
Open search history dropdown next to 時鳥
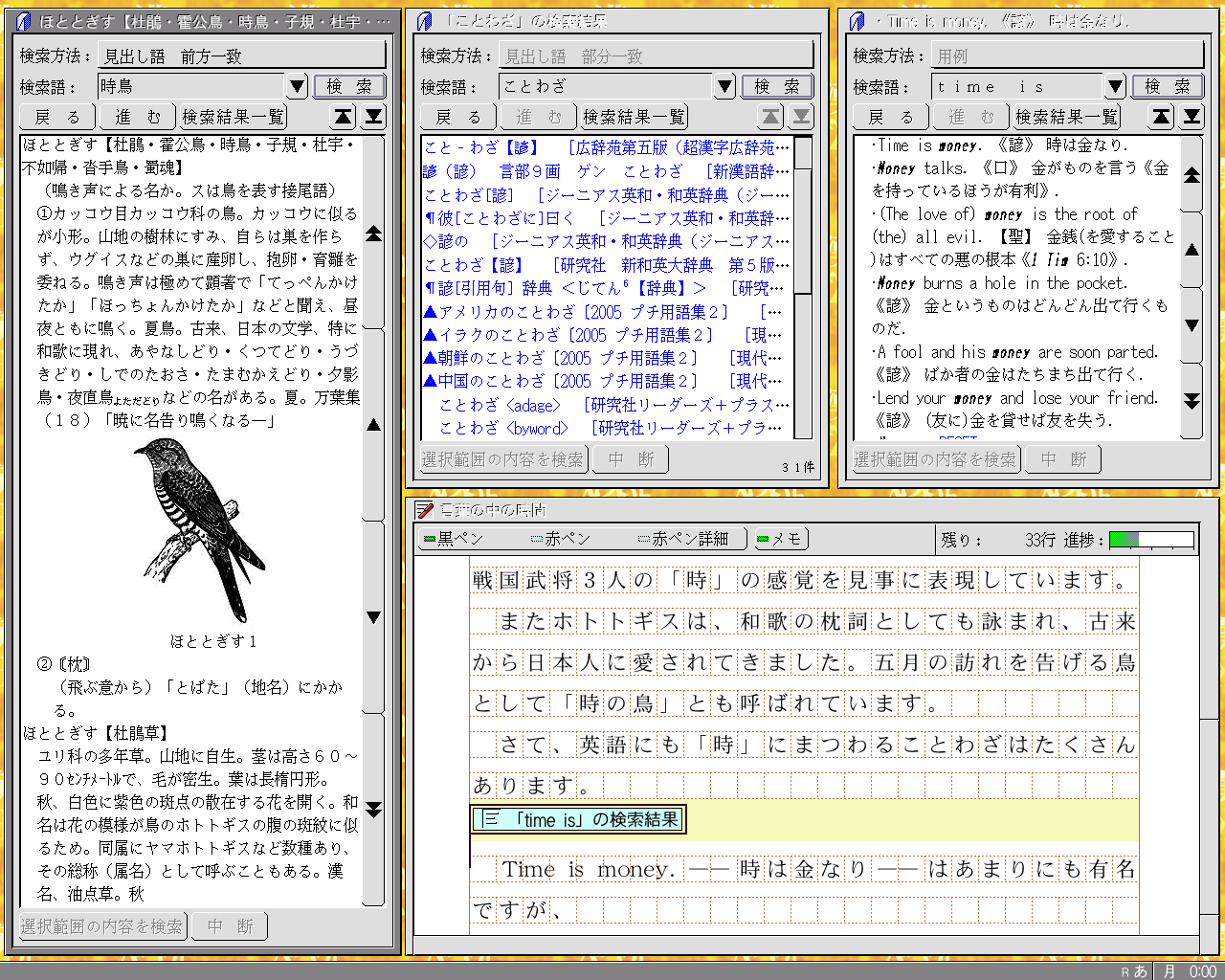298,87
